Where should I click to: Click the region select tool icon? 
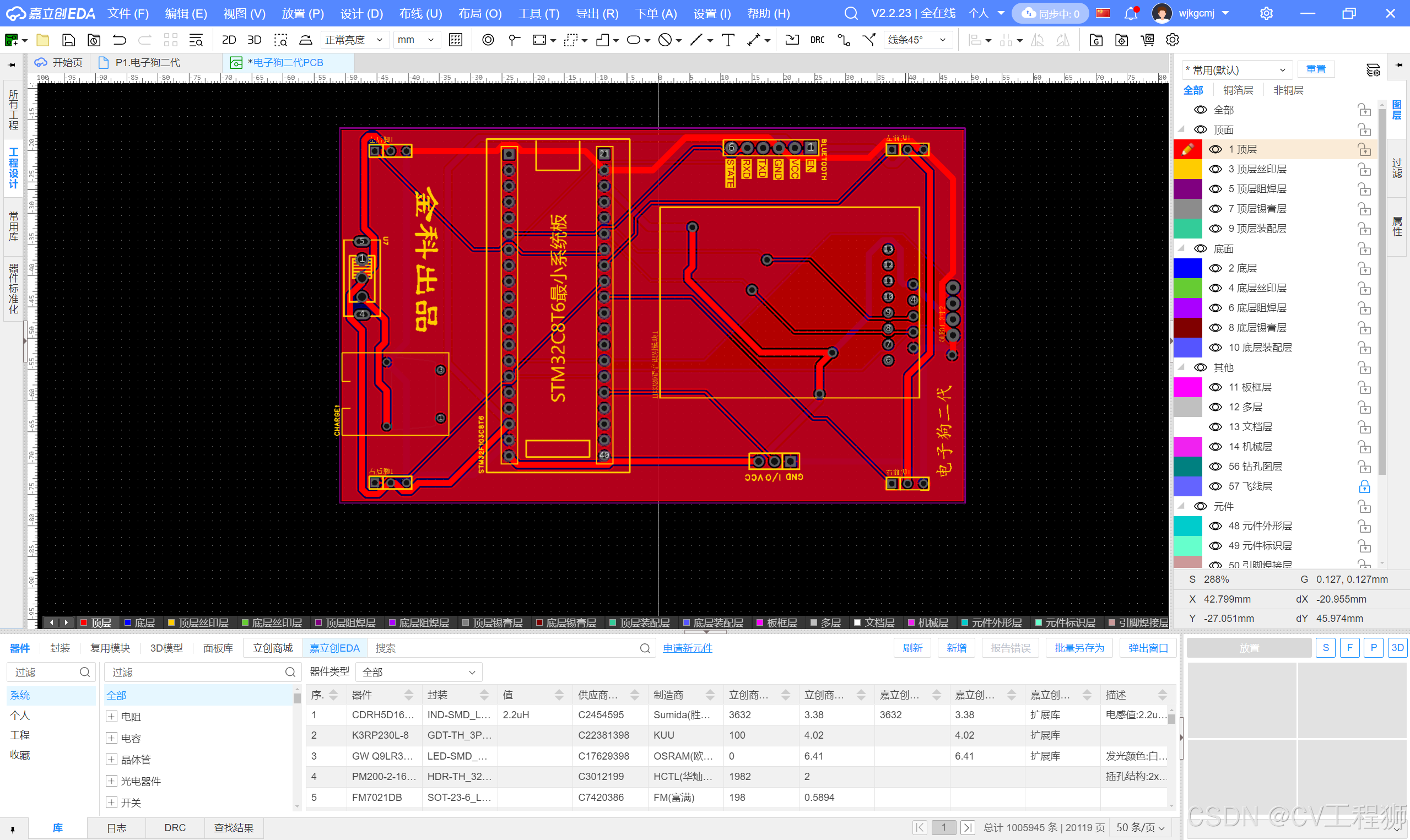tap(282, 40)
